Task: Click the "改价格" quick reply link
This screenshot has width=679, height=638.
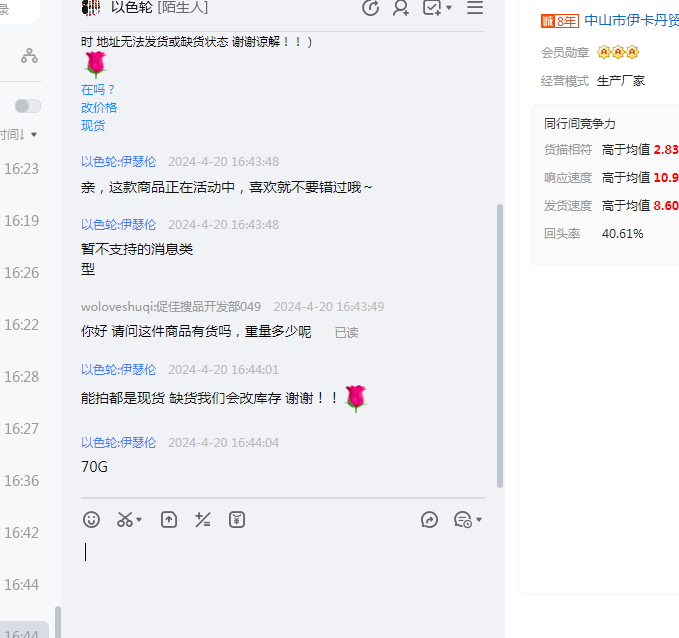Action: [99, 107]
